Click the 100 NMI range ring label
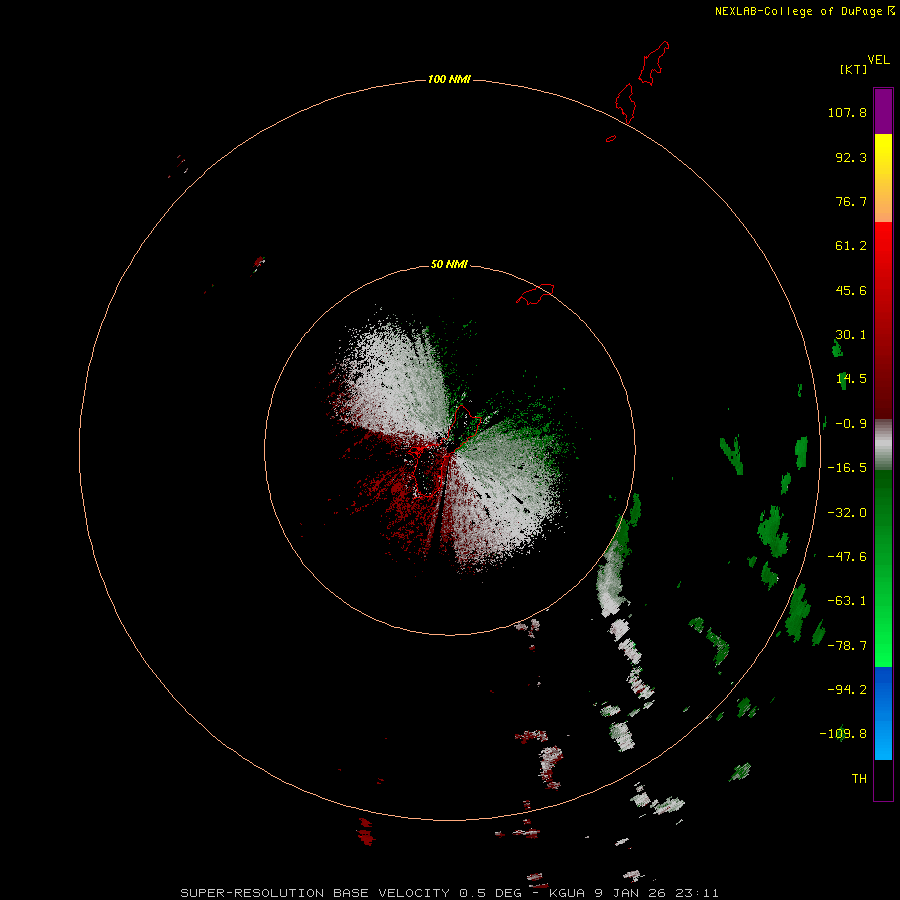 (x=449, y=79)
